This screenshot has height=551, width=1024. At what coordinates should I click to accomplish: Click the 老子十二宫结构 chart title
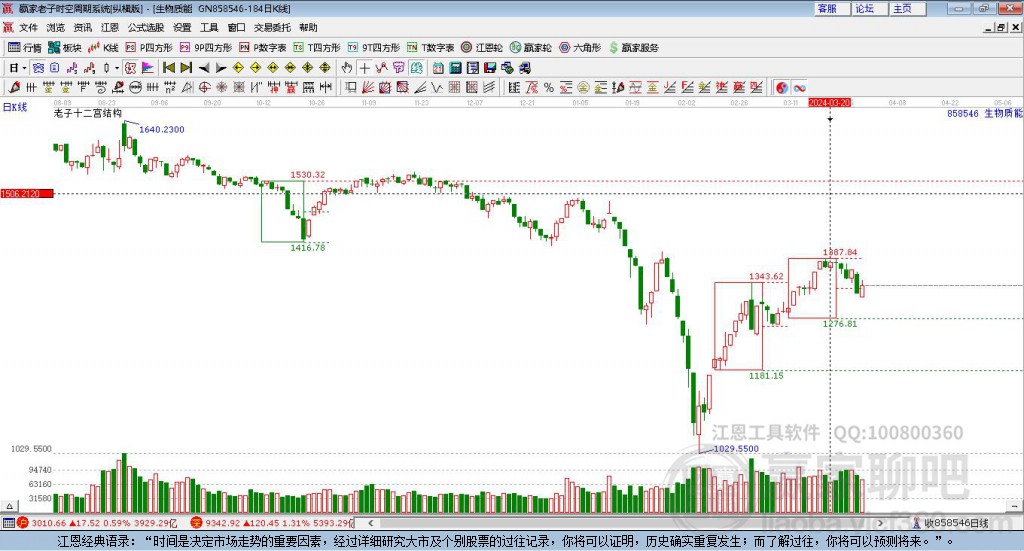[x=88, y=113]
